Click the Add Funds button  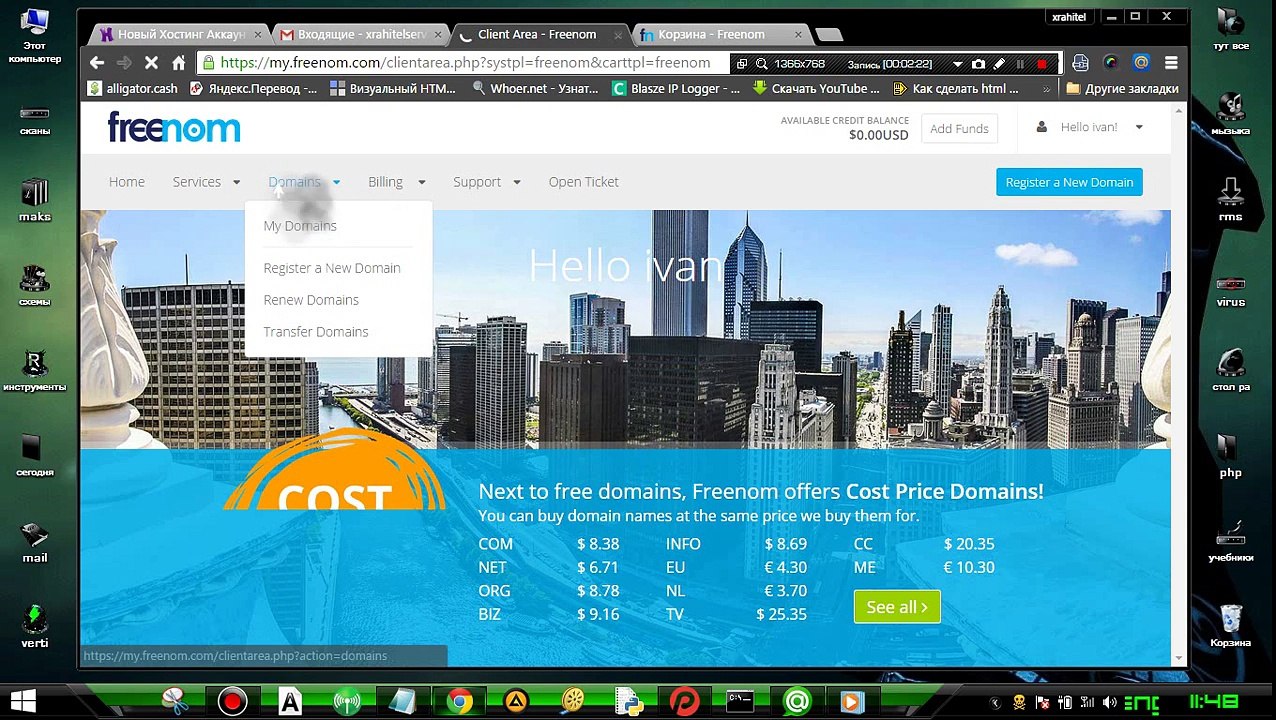pyautogui.click(x=959, y=128)
